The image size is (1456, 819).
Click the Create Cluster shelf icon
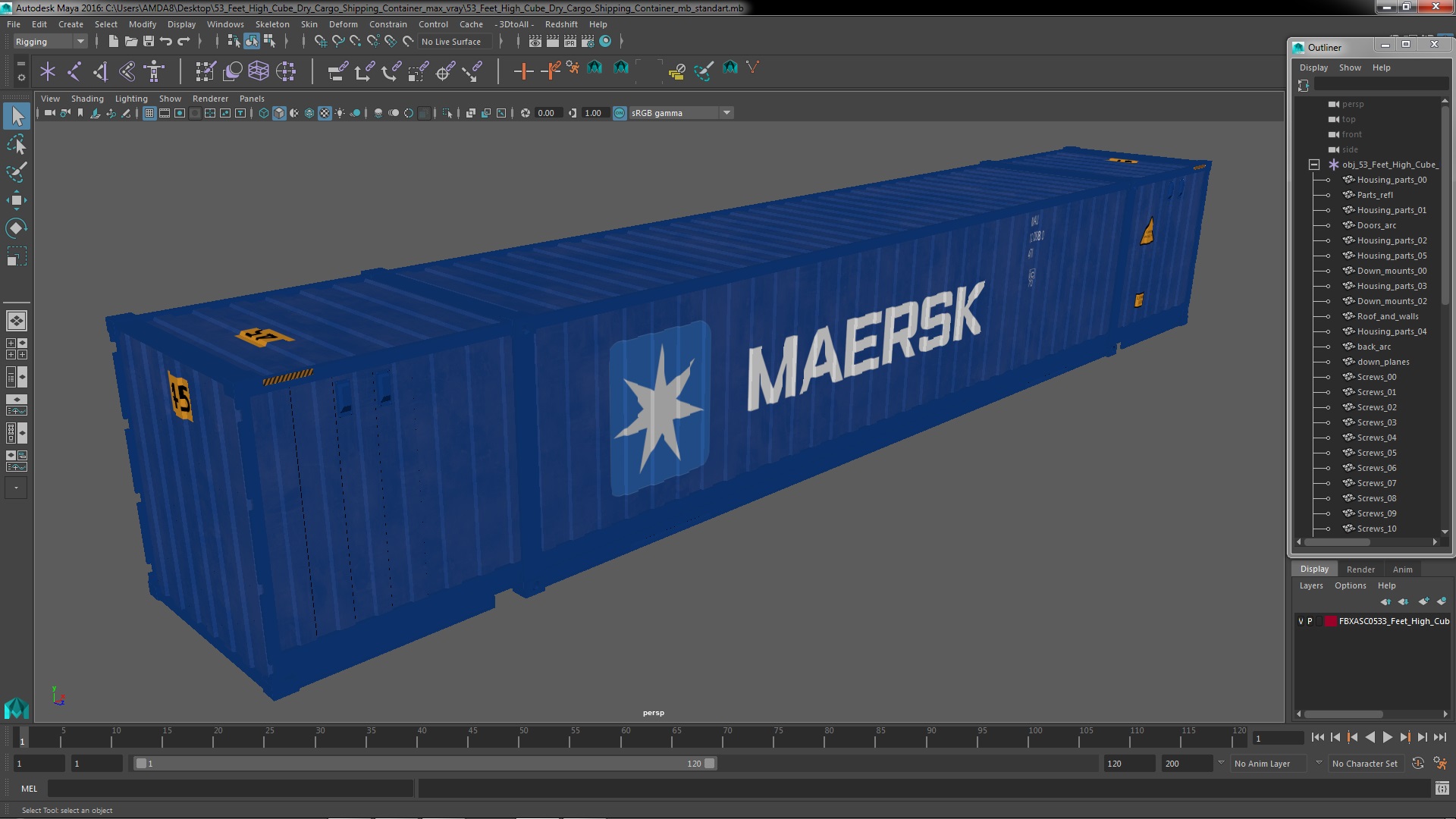tap(286, 71)
